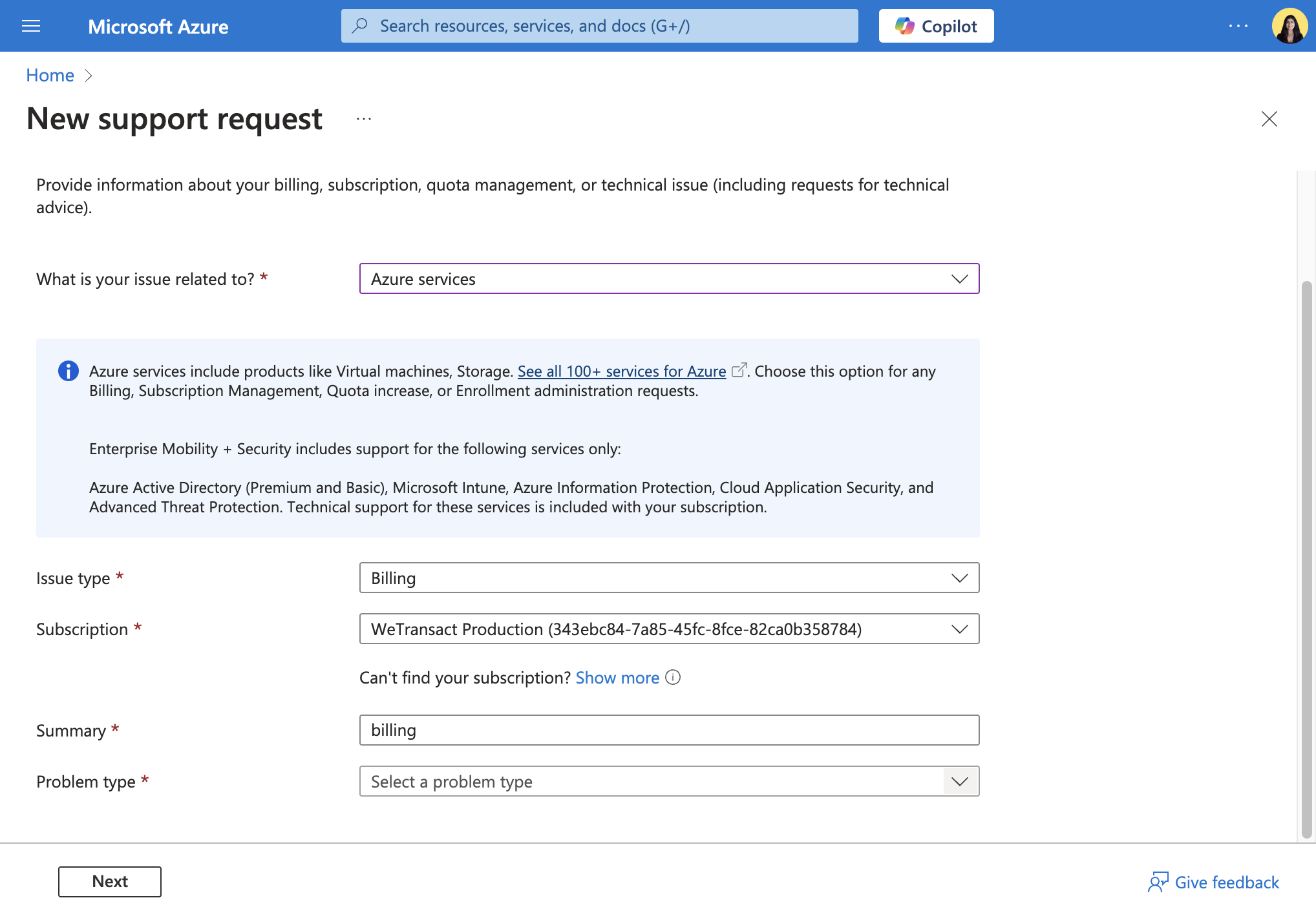Open the hamburger portal menu

(x=31, y=26)
